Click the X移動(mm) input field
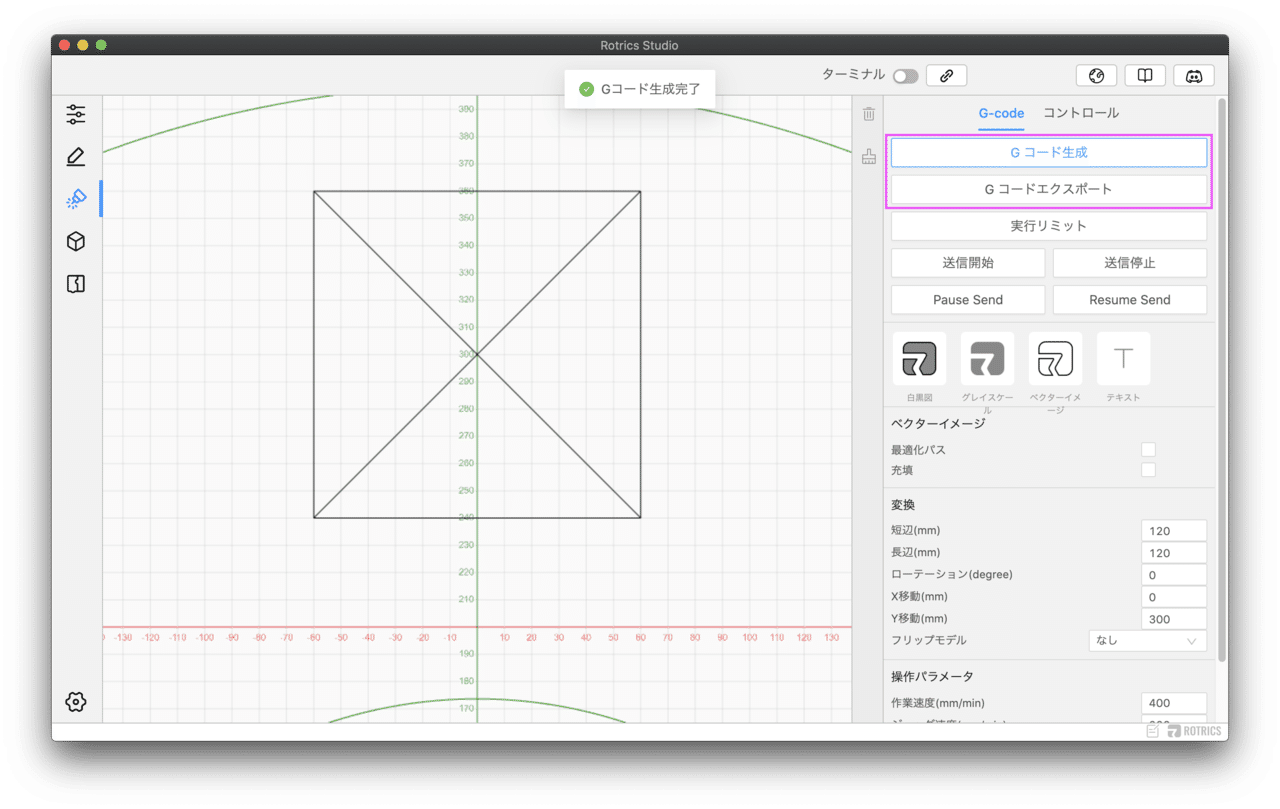Viewport: 1280px width, 809px height. click(x=1174, y=597)
